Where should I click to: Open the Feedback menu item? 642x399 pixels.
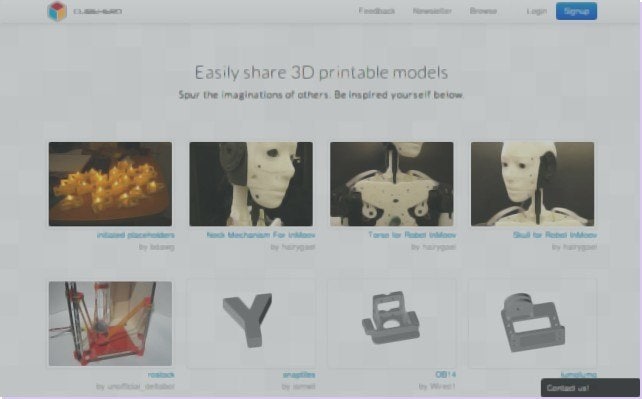(377, 11)
